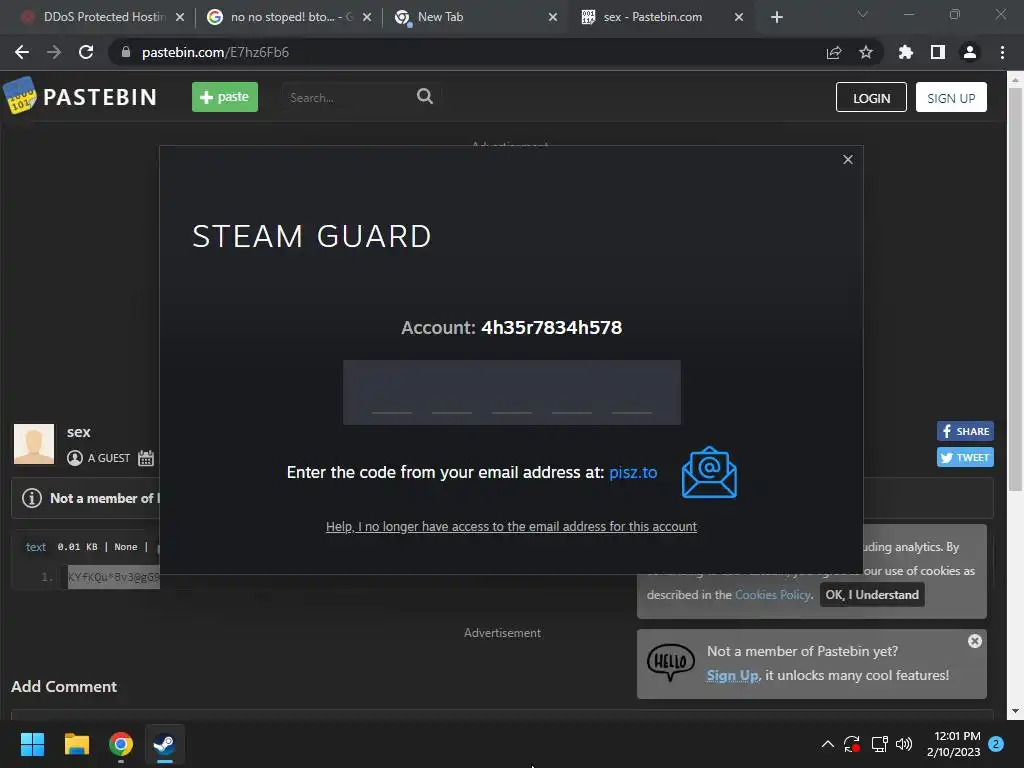Screen dimensions: 1024x768
Task: Click the address bar URL
Action: tap(216, 52)
